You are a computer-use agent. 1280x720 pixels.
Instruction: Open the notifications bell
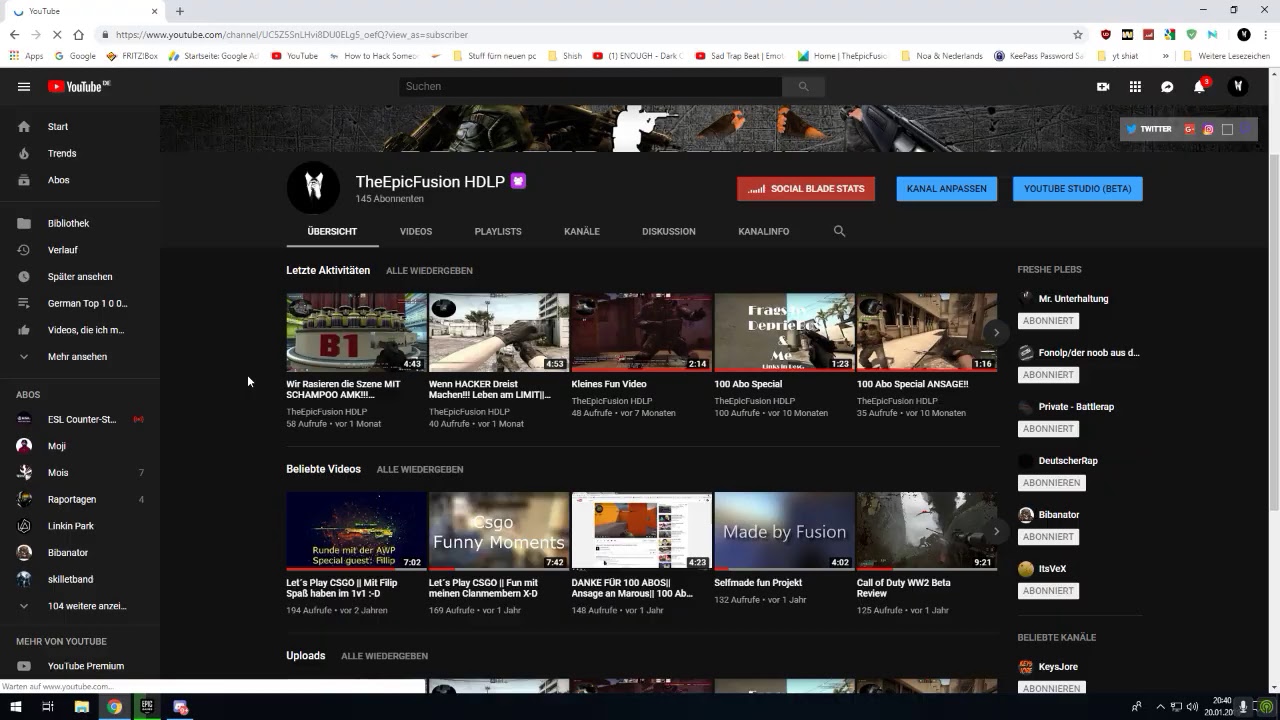click(1199, 87)
